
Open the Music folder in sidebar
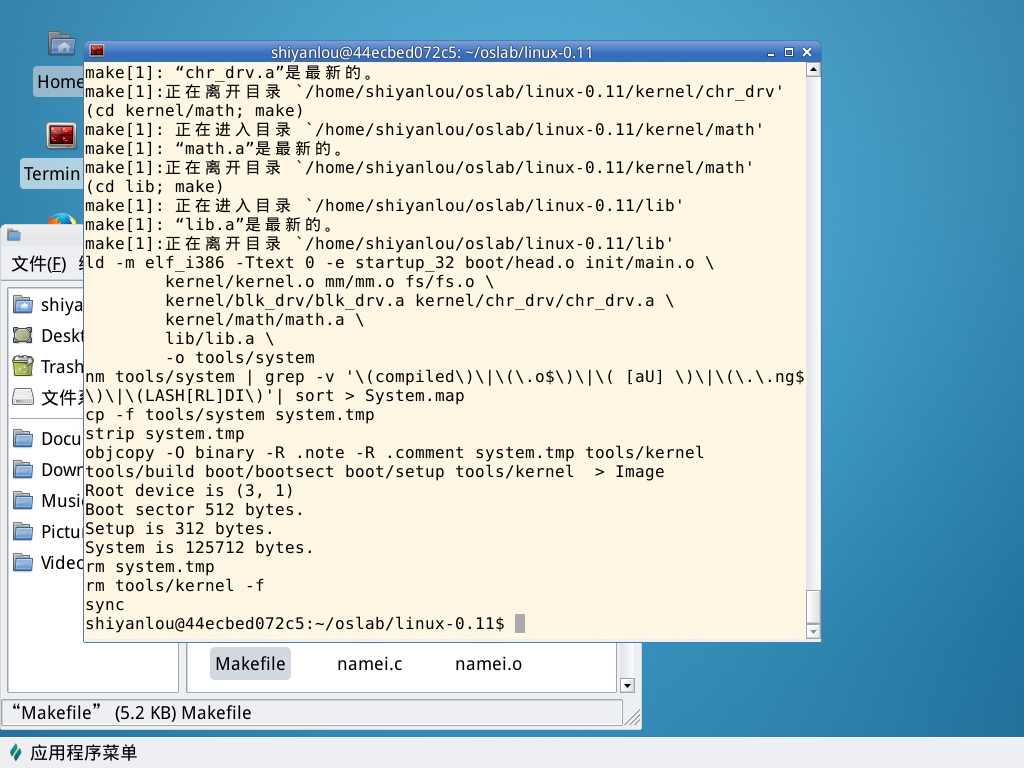(x=23, y=500)
